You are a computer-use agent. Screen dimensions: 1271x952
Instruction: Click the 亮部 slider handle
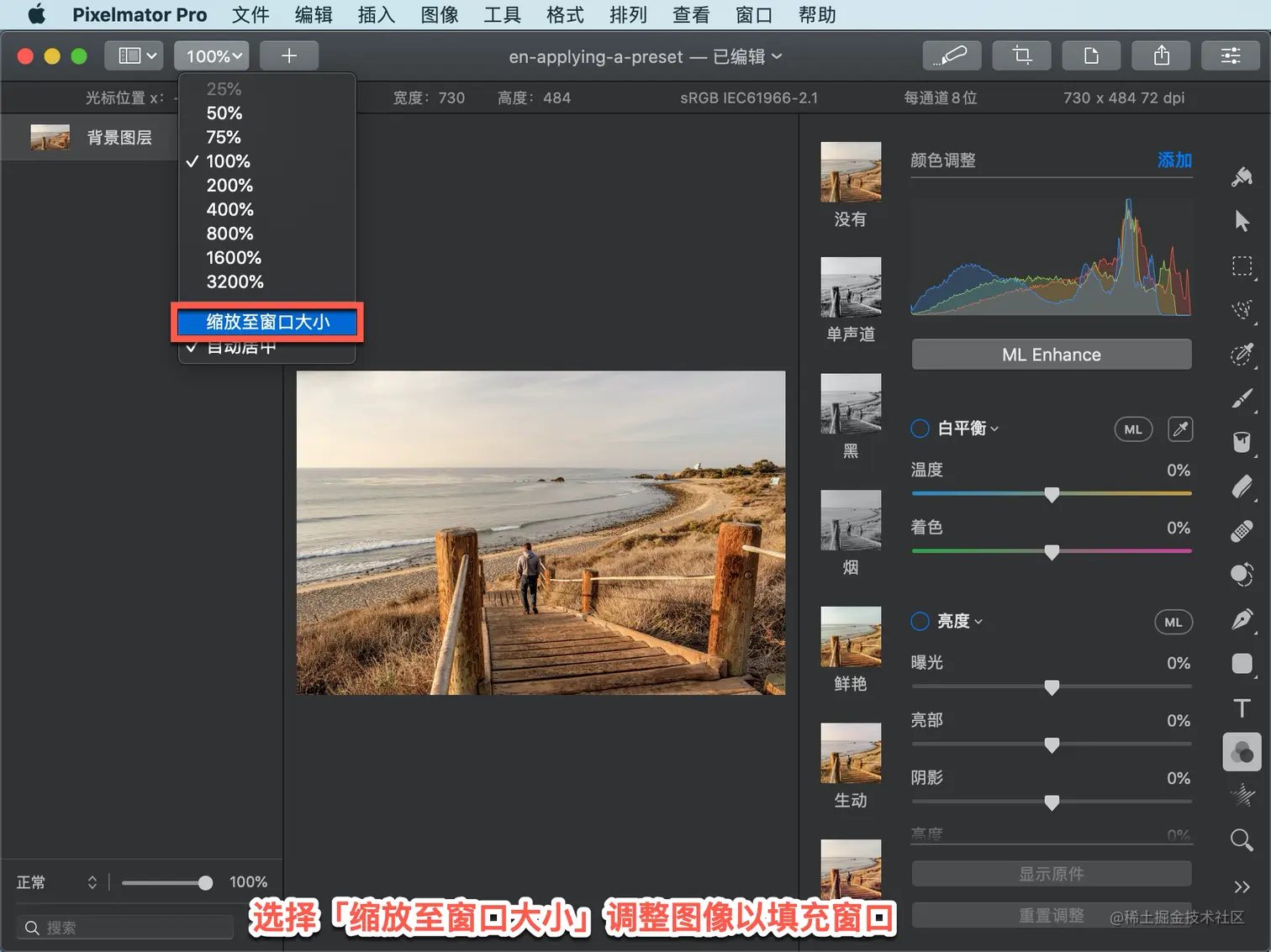coord(1052,745)
